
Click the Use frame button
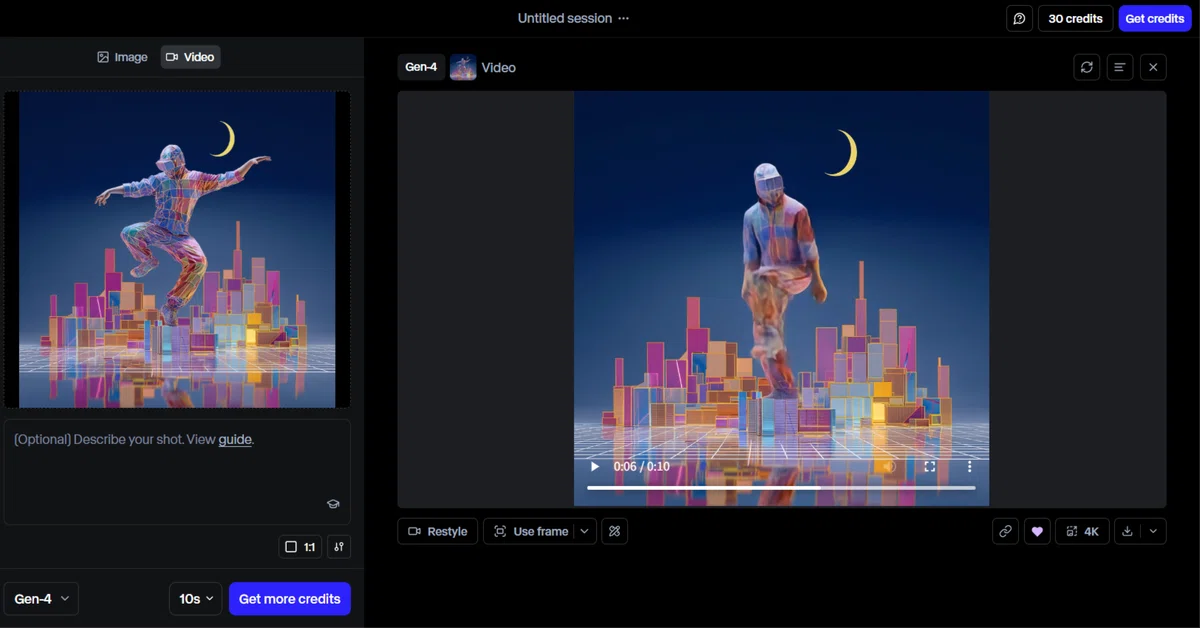click(x=529, y=531)
